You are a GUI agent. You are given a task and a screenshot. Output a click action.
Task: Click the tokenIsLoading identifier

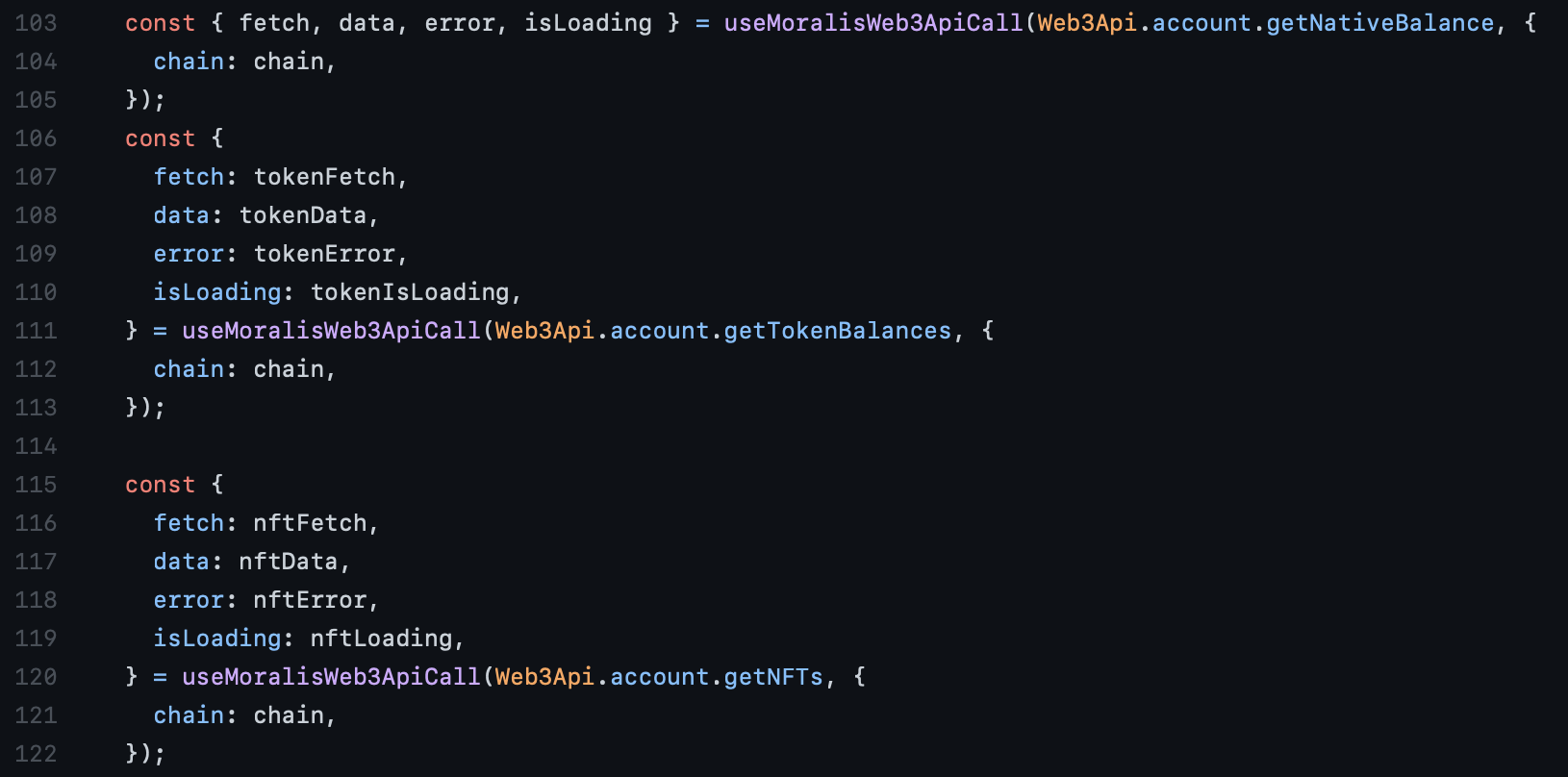(410, 292)
